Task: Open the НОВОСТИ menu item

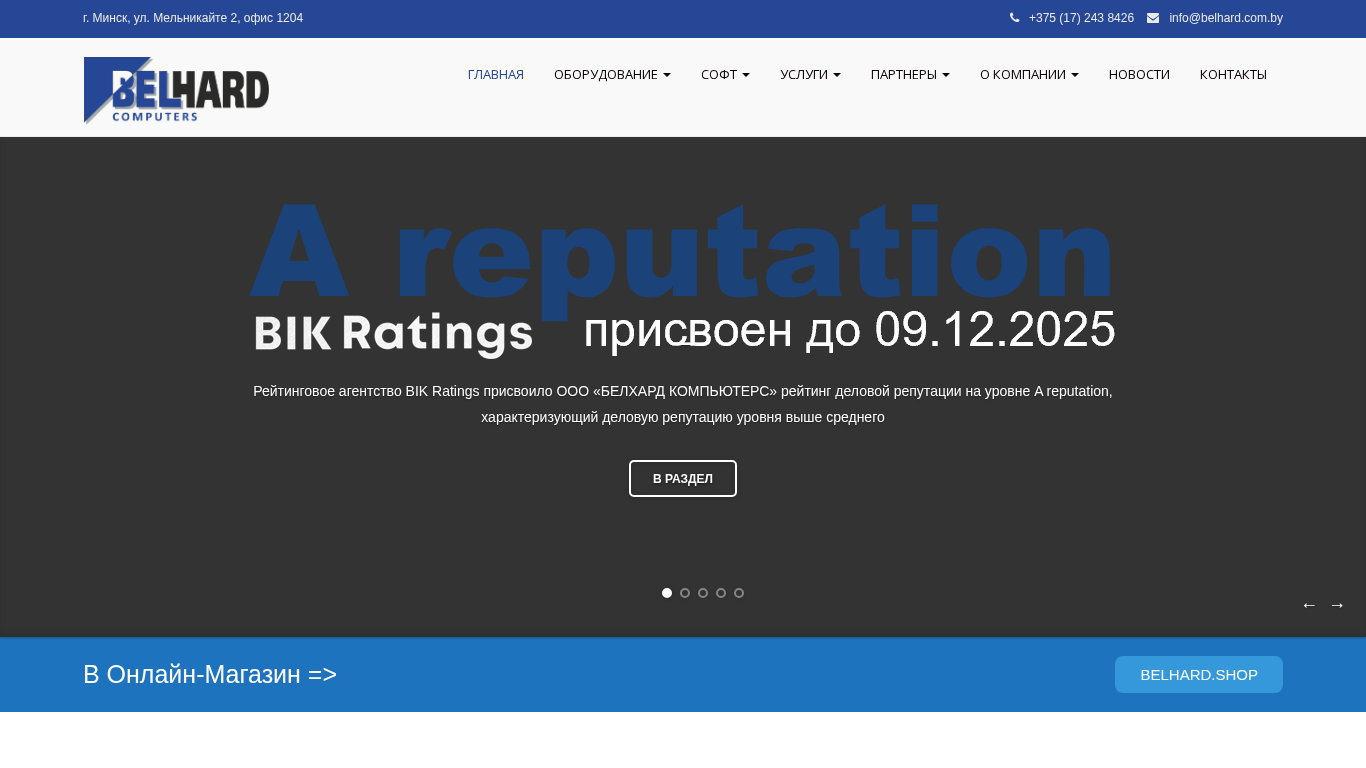Action: pos(1139,75)
